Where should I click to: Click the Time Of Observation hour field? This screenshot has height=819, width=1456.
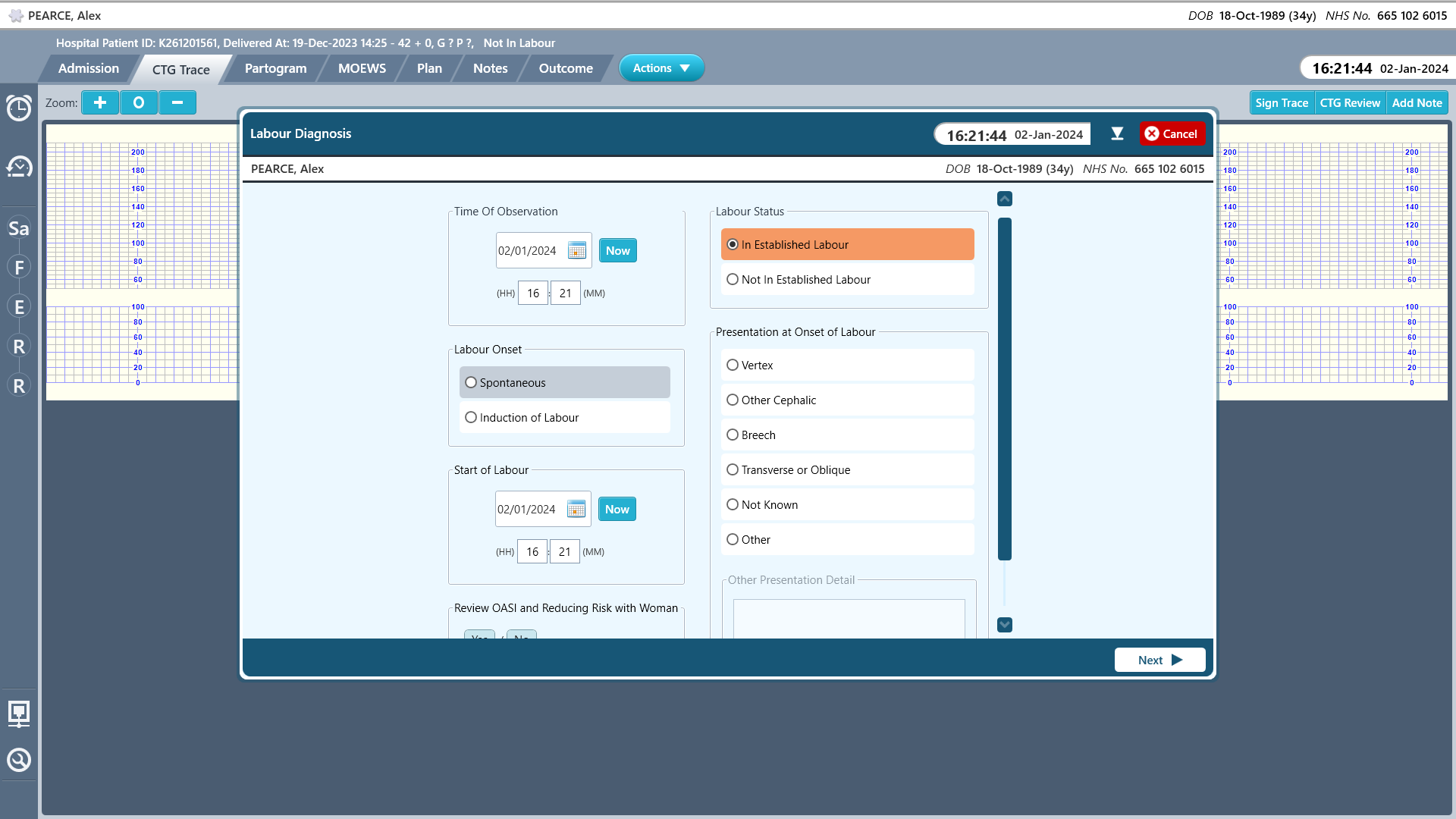point(533,293)
